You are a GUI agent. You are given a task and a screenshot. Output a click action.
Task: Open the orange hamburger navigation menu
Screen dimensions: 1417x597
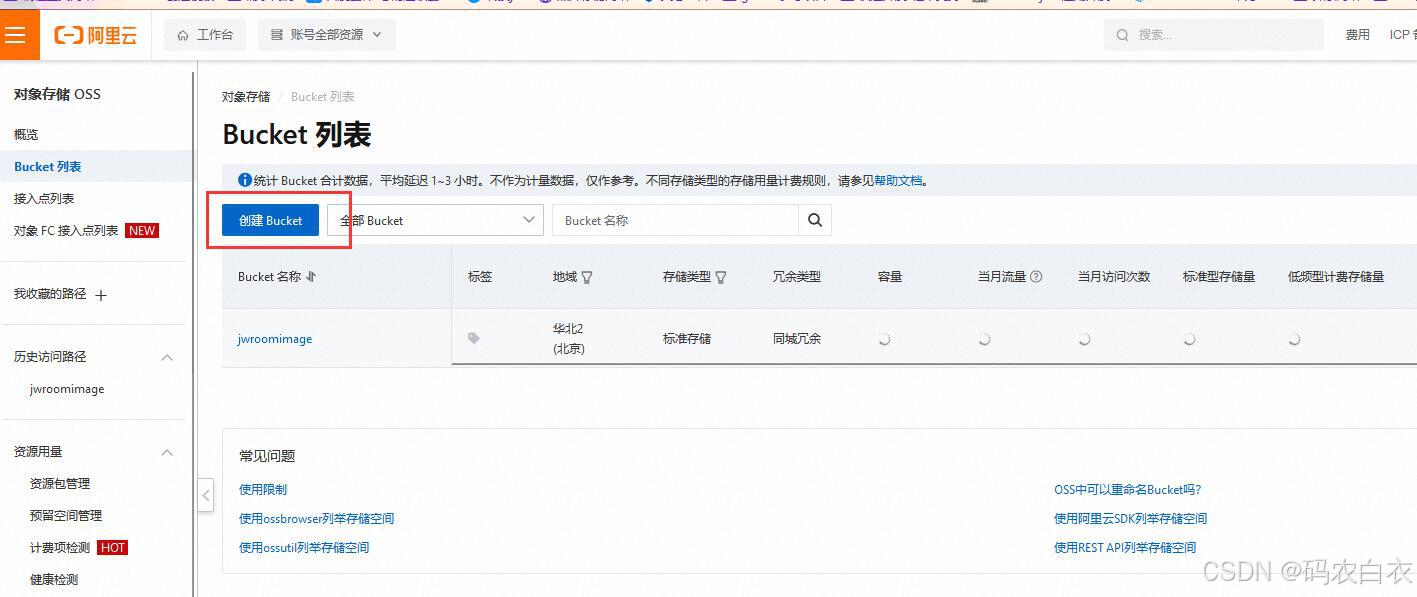(16, 35)
